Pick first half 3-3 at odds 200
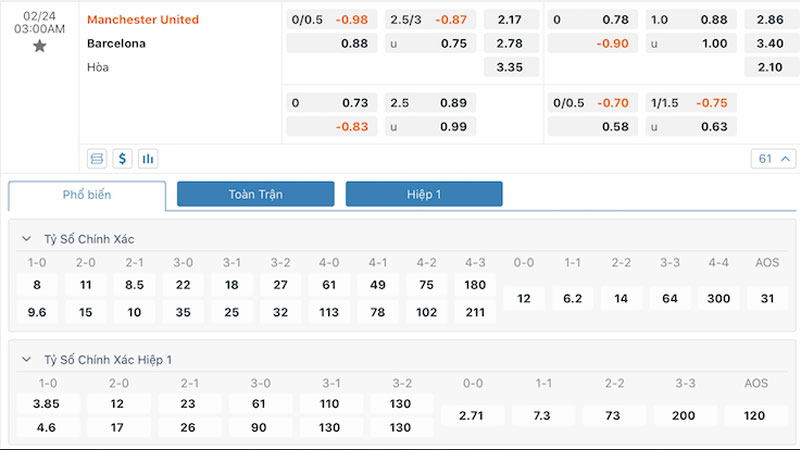This screenshot has height=450, width=800. (x=685, y=416)
